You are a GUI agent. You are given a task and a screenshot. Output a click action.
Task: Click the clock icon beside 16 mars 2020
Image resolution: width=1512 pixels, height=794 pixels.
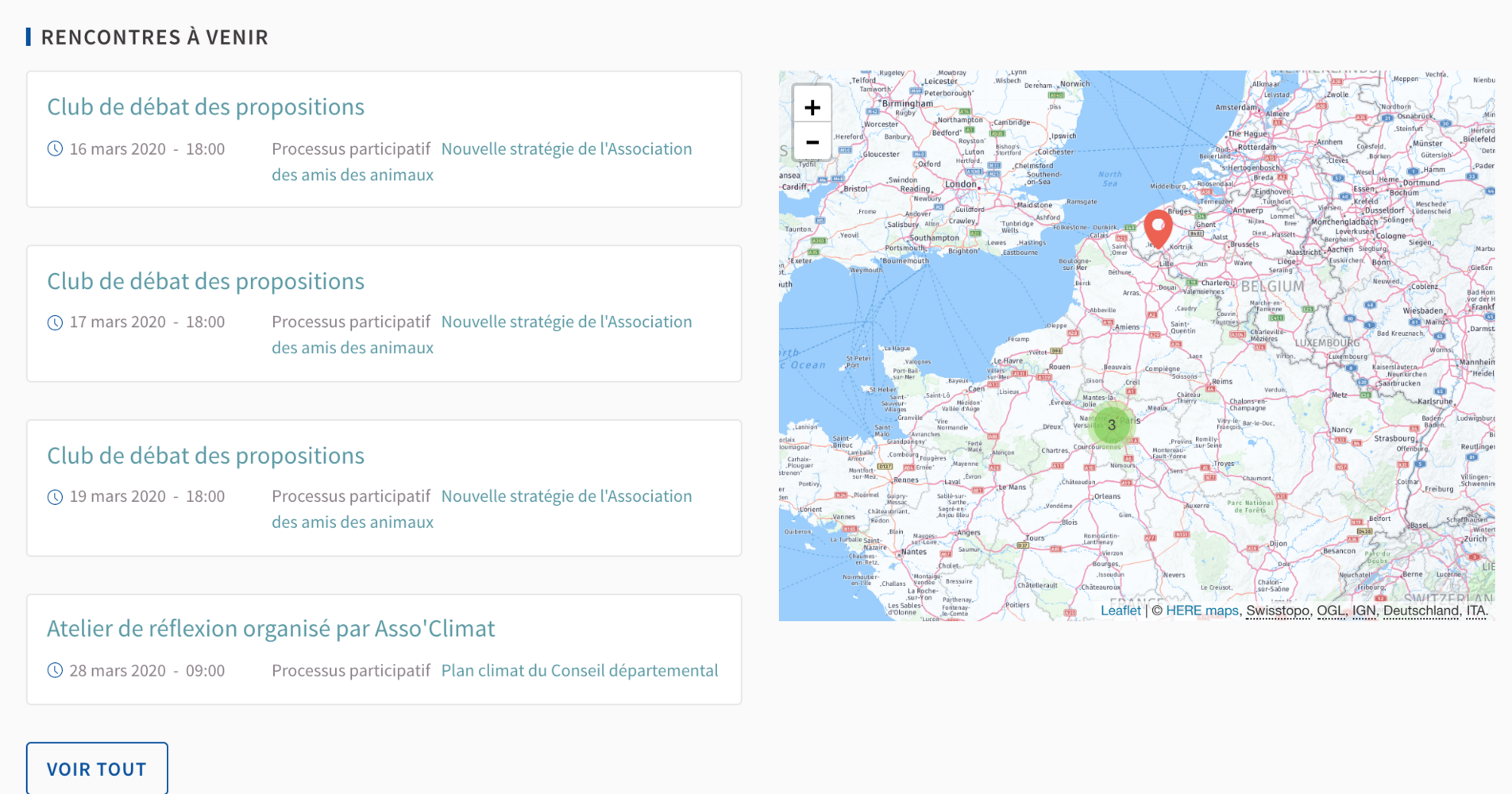[x=55, y=149]
